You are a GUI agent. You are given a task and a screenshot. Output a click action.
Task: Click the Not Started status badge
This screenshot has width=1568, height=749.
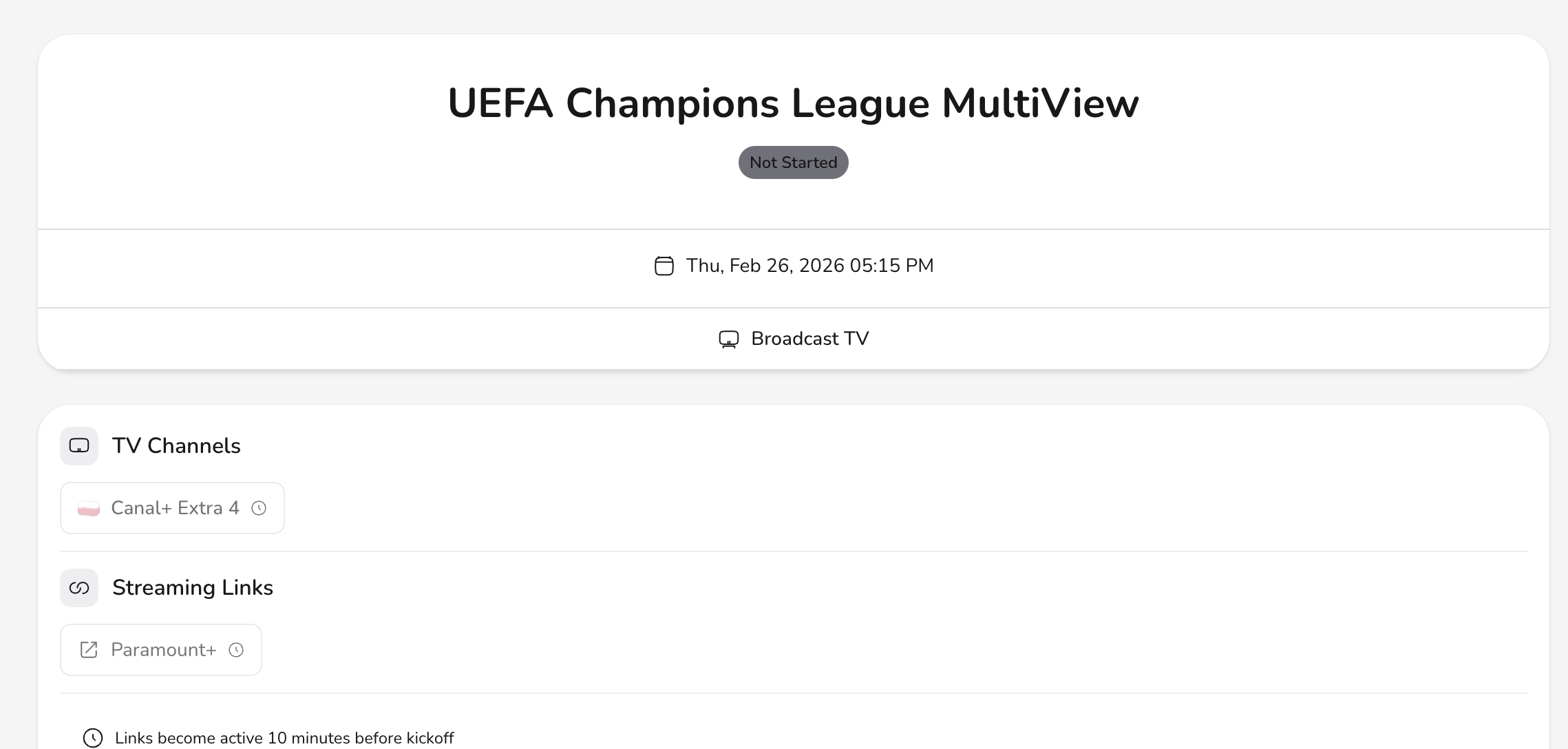tap(793, 162)
